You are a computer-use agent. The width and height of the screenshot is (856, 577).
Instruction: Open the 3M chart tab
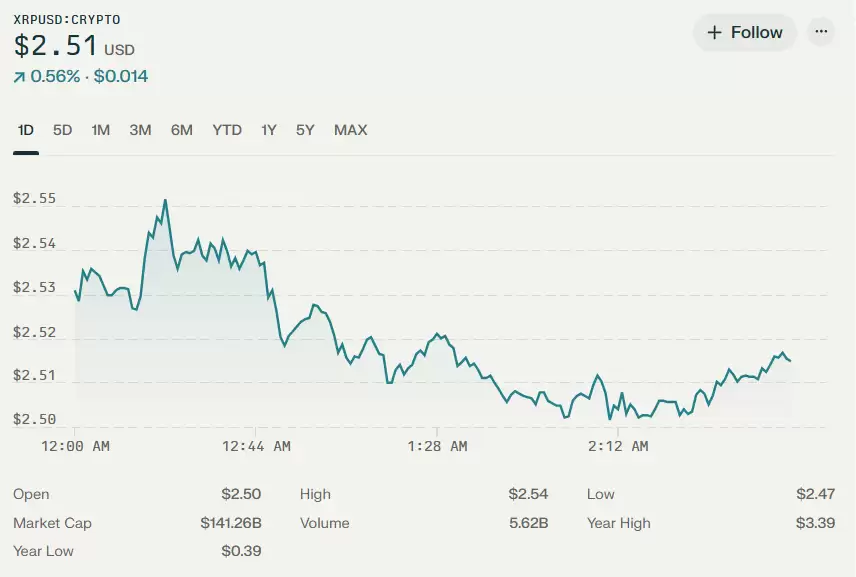pyautogui.click(x=140, y=130)
